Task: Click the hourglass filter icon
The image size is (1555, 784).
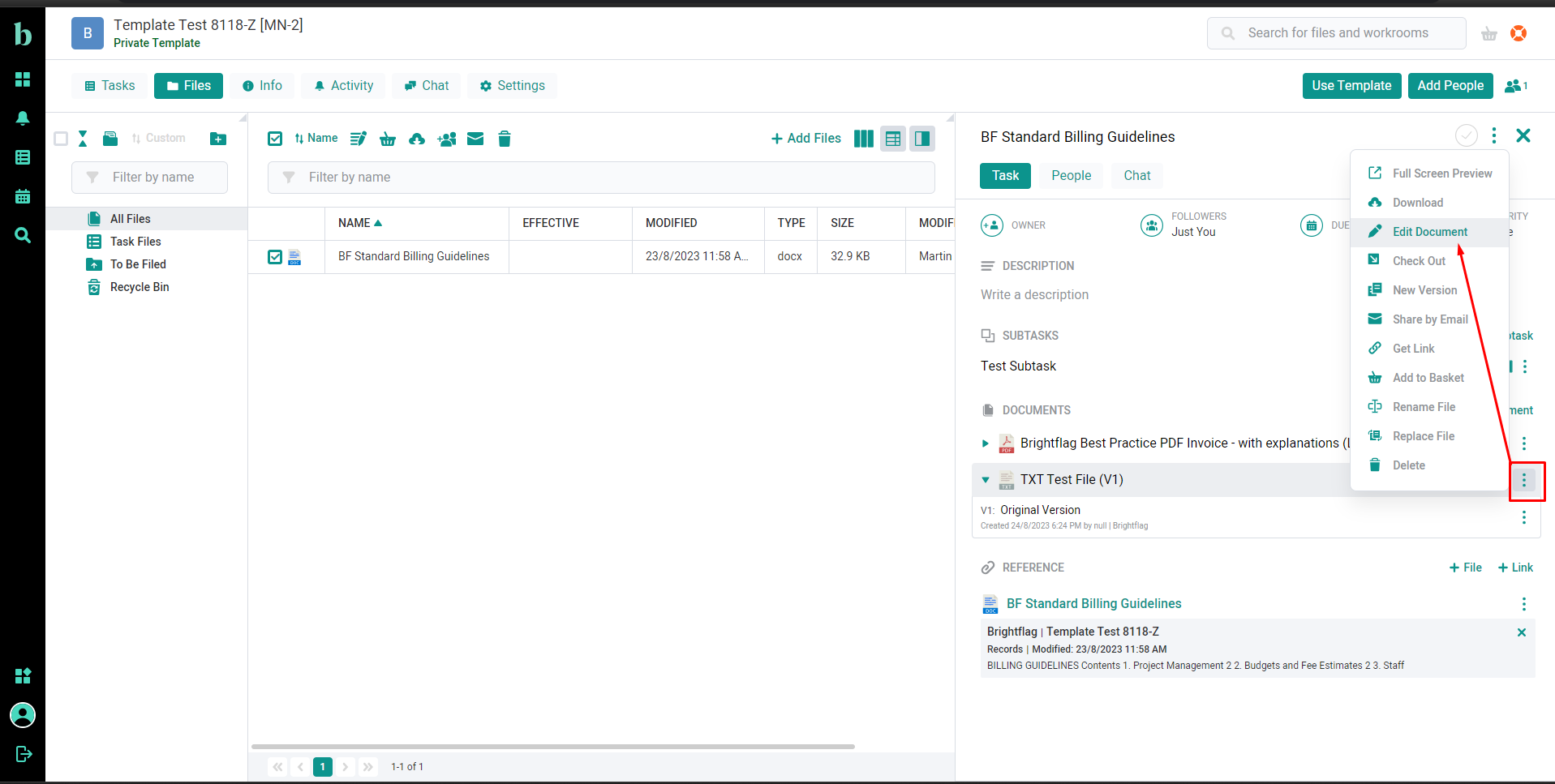Action: tap(83, 139)
